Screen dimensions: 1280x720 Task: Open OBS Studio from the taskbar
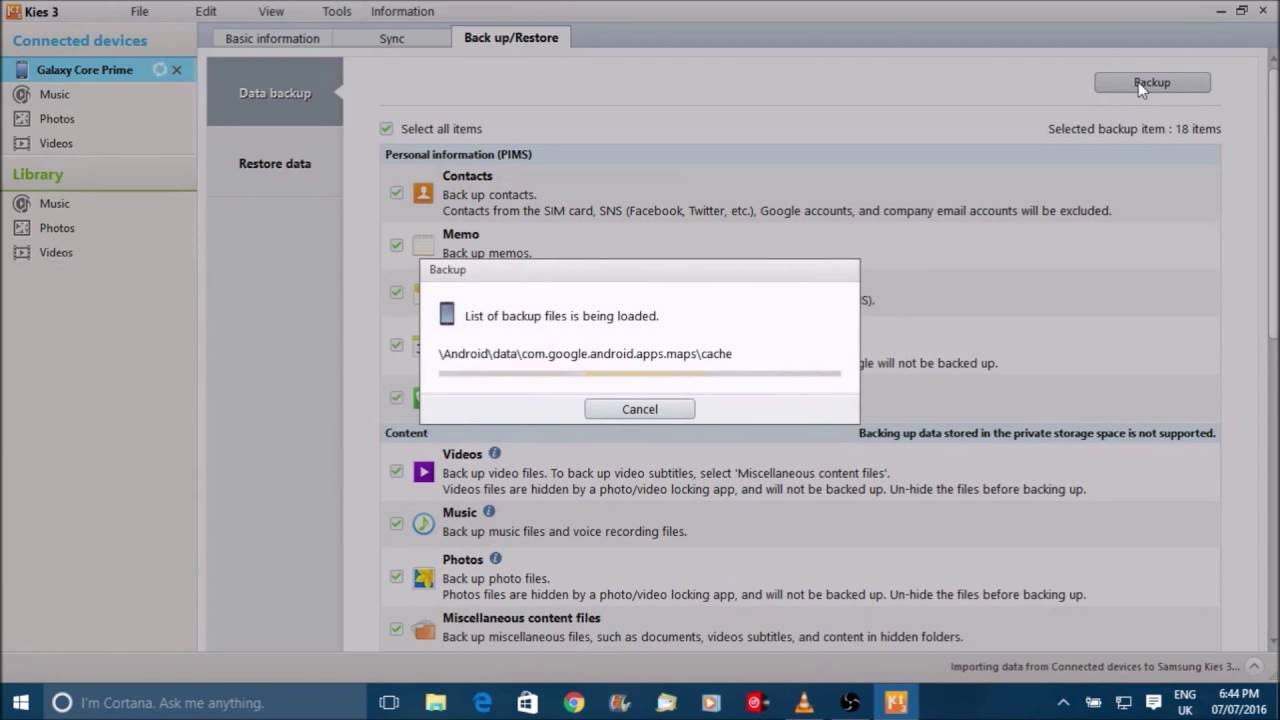point(850,703)
